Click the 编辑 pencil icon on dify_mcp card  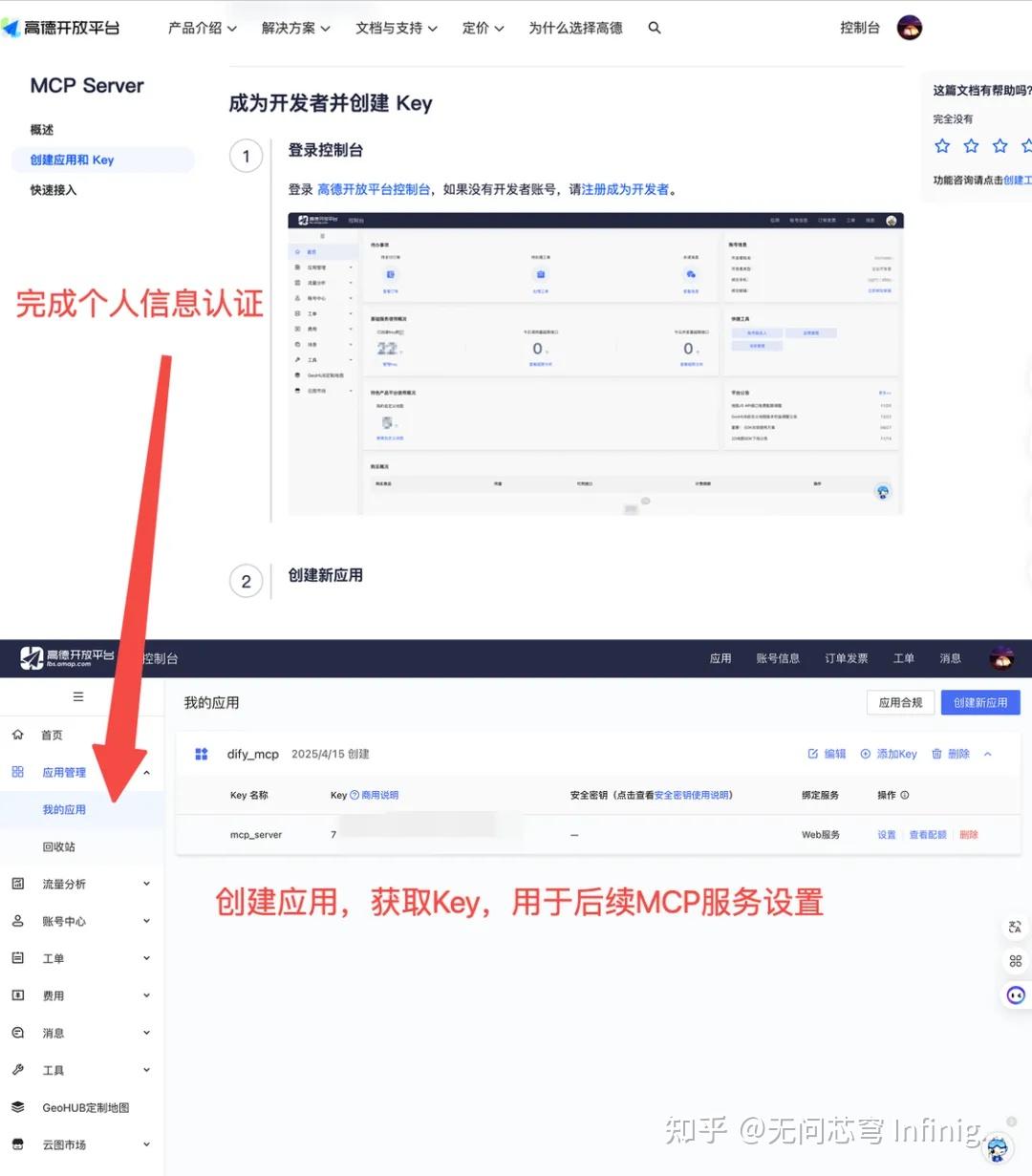click(x=812, y=754)
